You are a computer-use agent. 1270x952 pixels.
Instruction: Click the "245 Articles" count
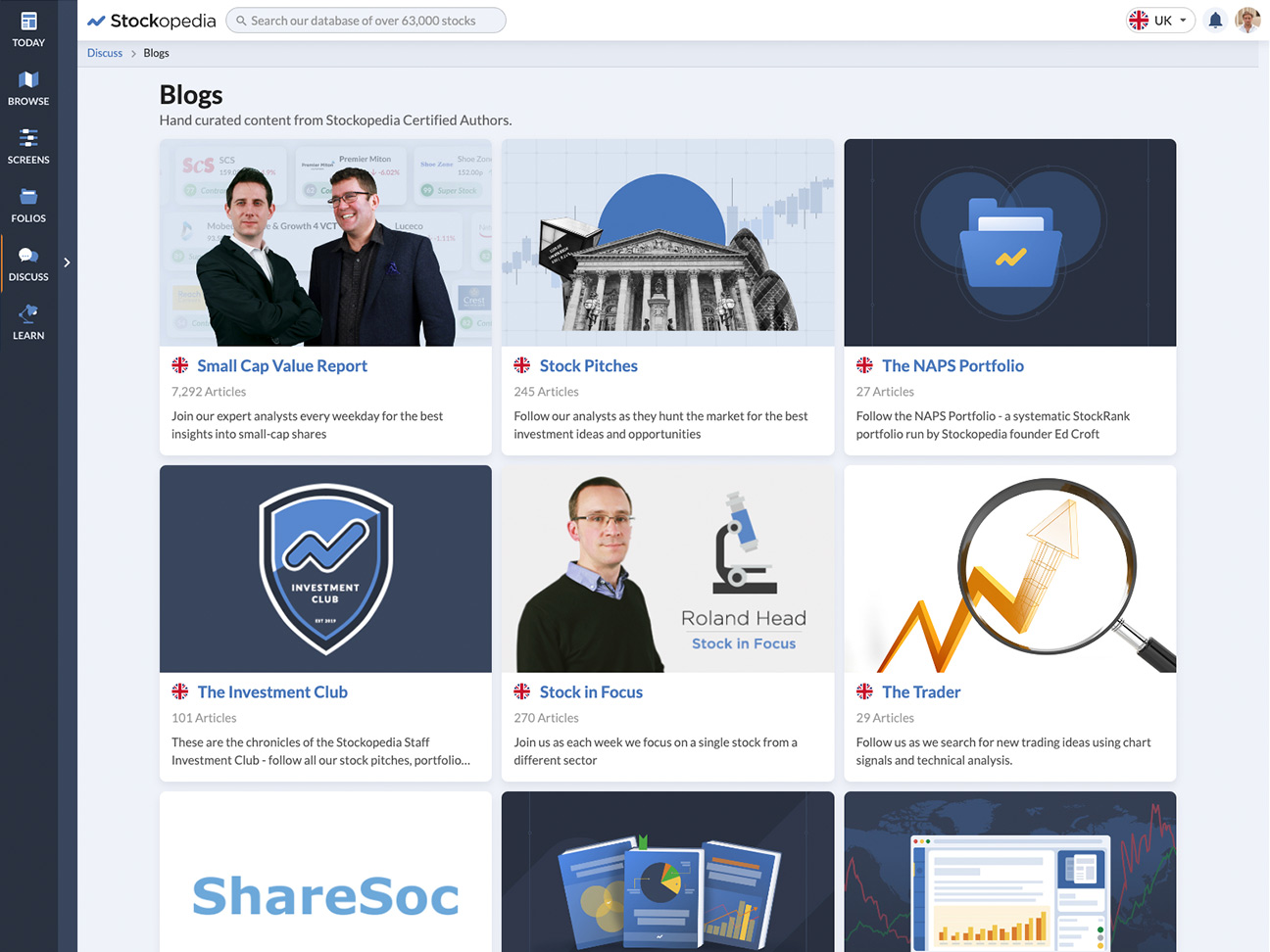pyautogui.click(x=546, y=392)
